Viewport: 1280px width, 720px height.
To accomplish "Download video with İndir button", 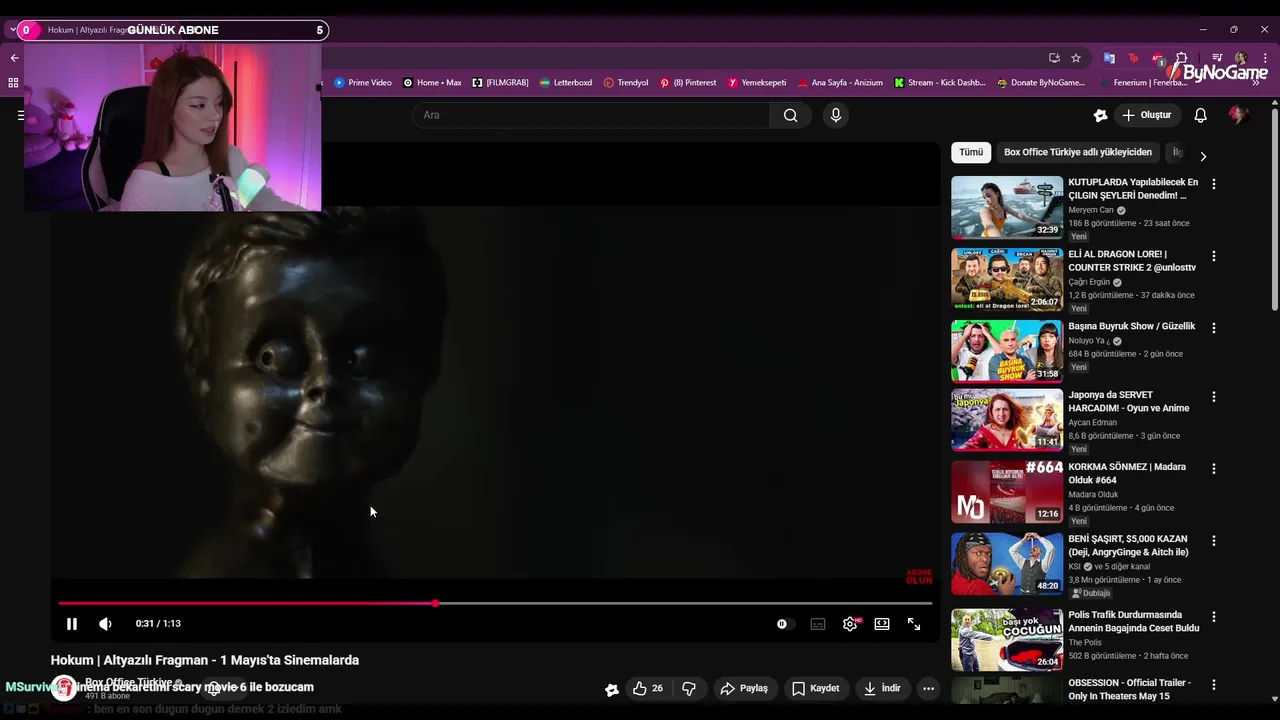I will point(882,688).
